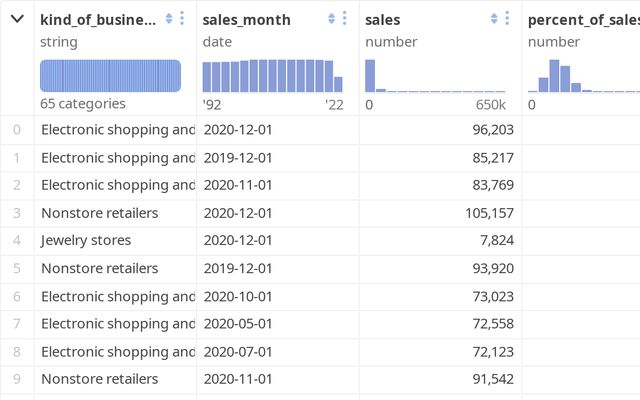Click the kind_of_business categories bar
640x400 pixels.
pos(110,76)
